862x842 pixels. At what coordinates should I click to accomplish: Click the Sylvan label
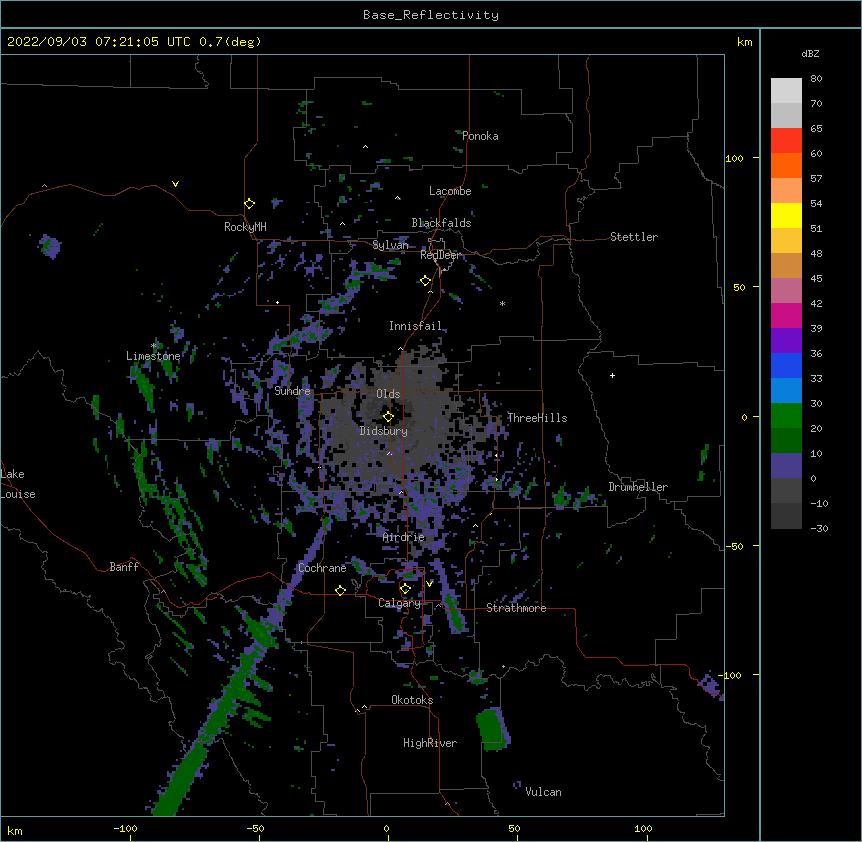[390, 245]
